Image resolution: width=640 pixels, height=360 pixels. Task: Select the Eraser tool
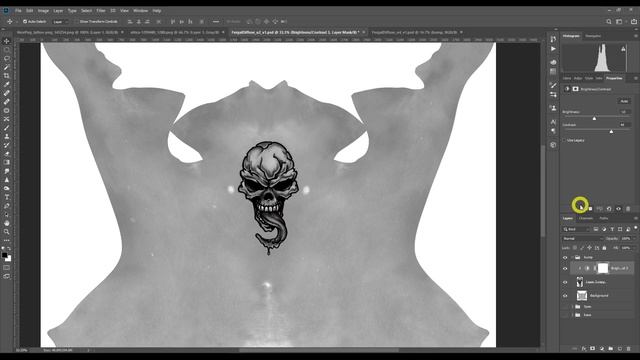pos(7,154)
